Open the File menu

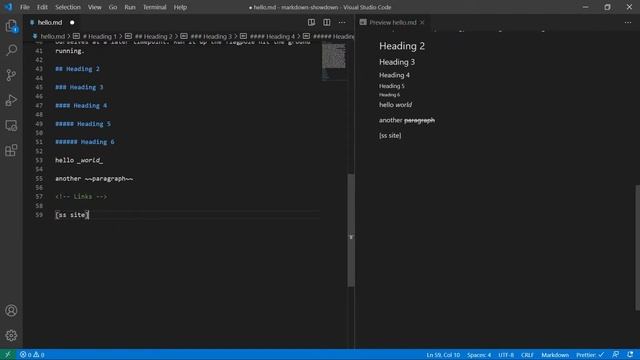(25, 7)
